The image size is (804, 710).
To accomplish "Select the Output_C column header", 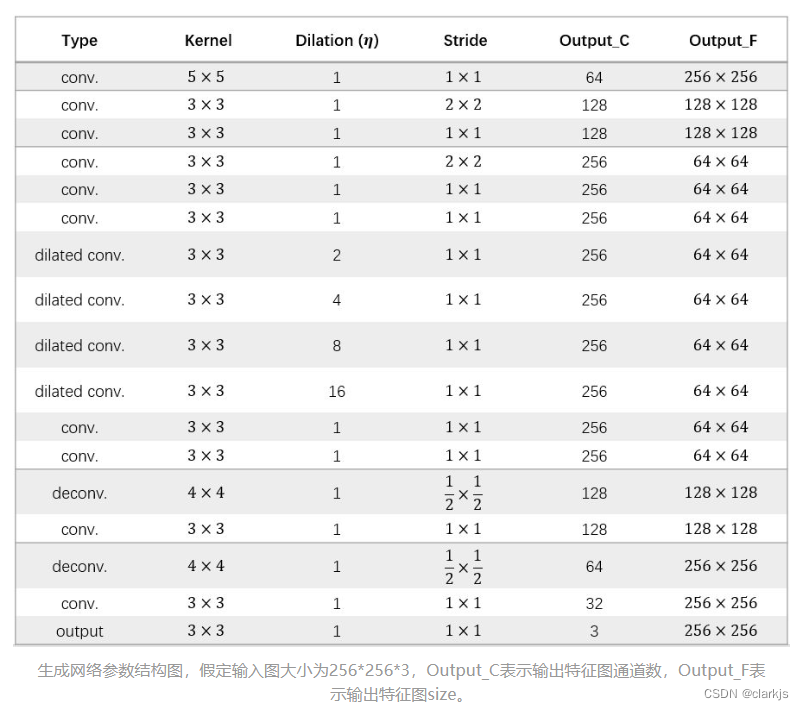I will (x=594, y=41).
